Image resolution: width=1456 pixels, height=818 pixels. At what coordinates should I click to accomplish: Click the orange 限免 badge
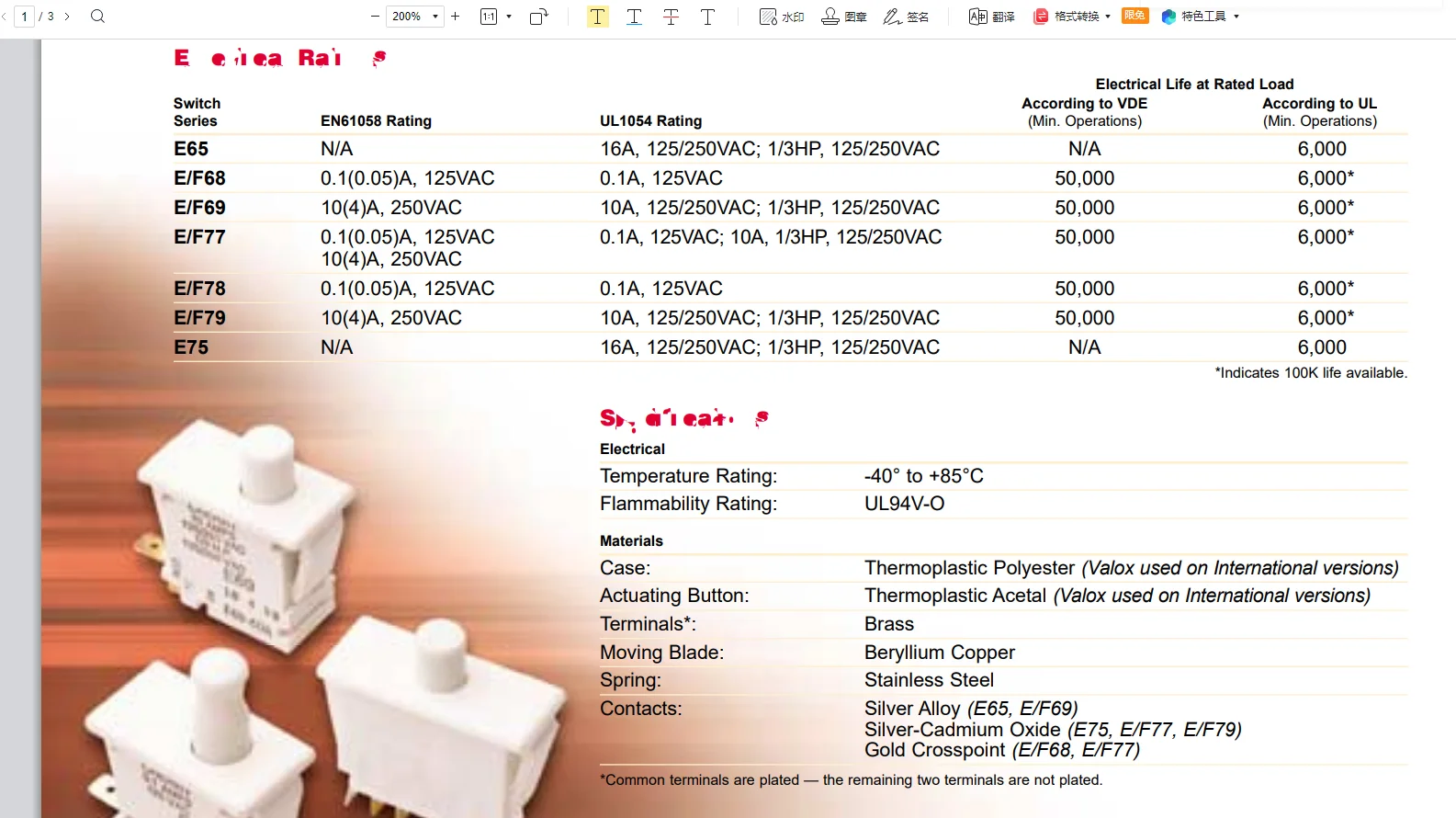pos(1135,16)
